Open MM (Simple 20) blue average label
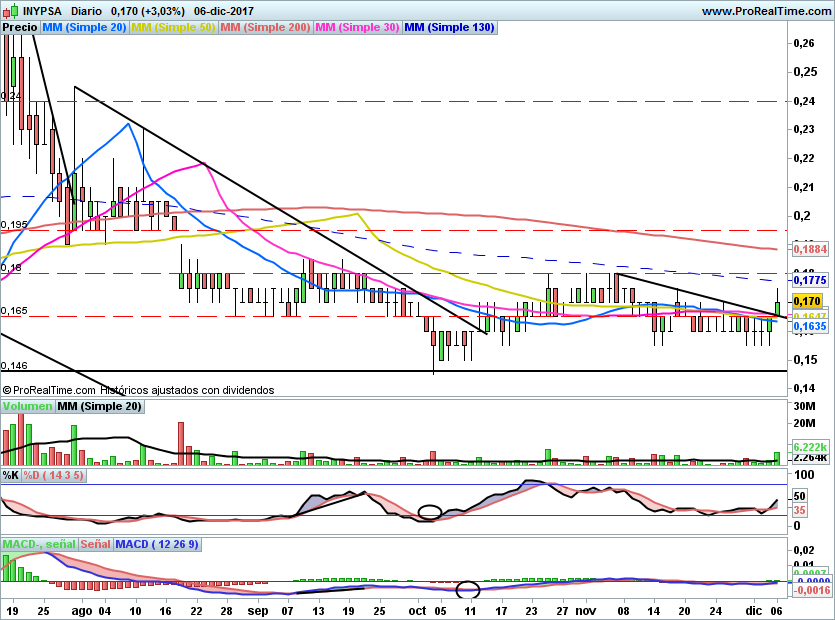Viewport: 835px width, 620px height. click(84, 27)
